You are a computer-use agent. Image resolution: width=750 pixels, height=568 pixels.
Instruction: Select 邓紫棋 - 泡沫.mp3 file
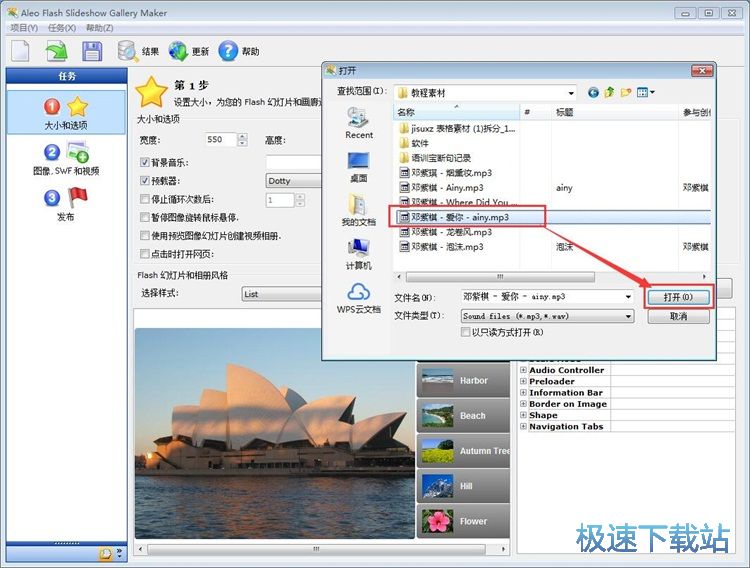(x=441, y=247)
